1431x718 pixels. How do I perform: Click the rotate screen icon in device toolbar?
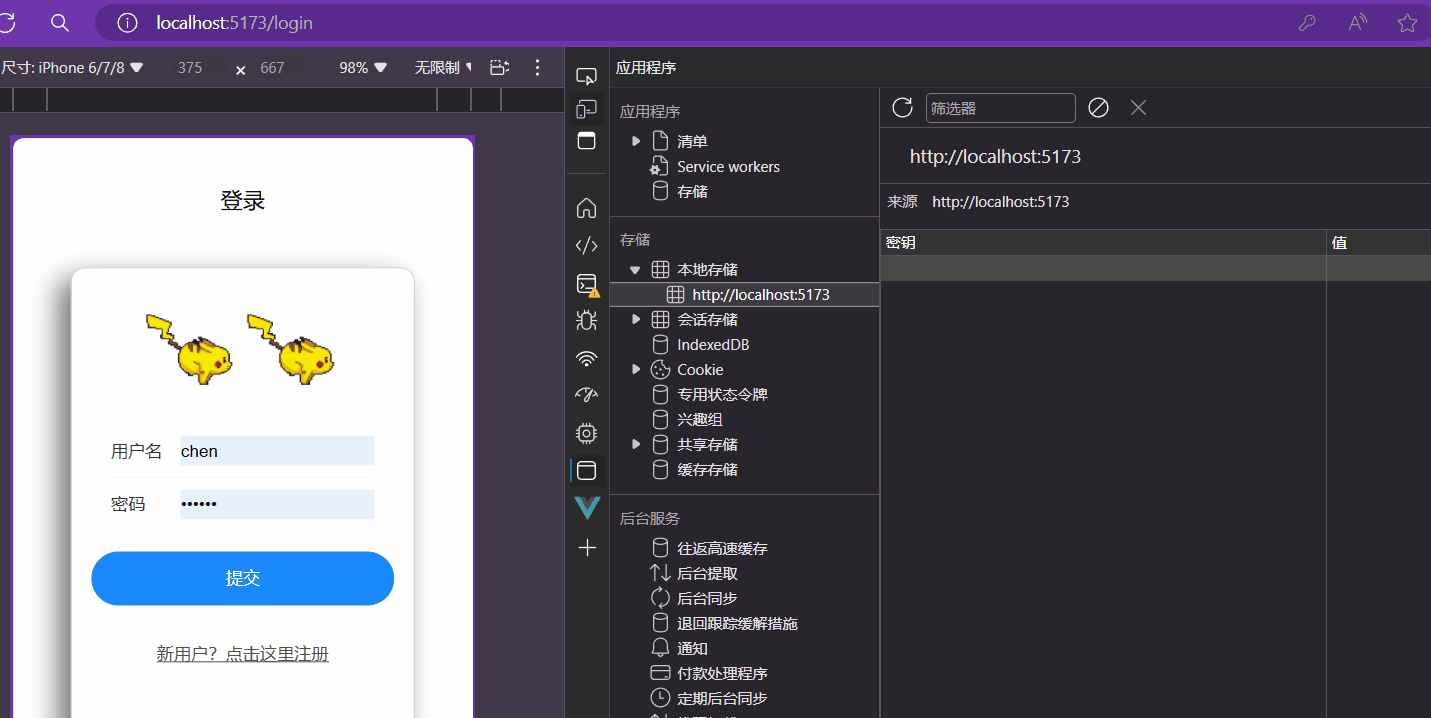pos(499,68)
